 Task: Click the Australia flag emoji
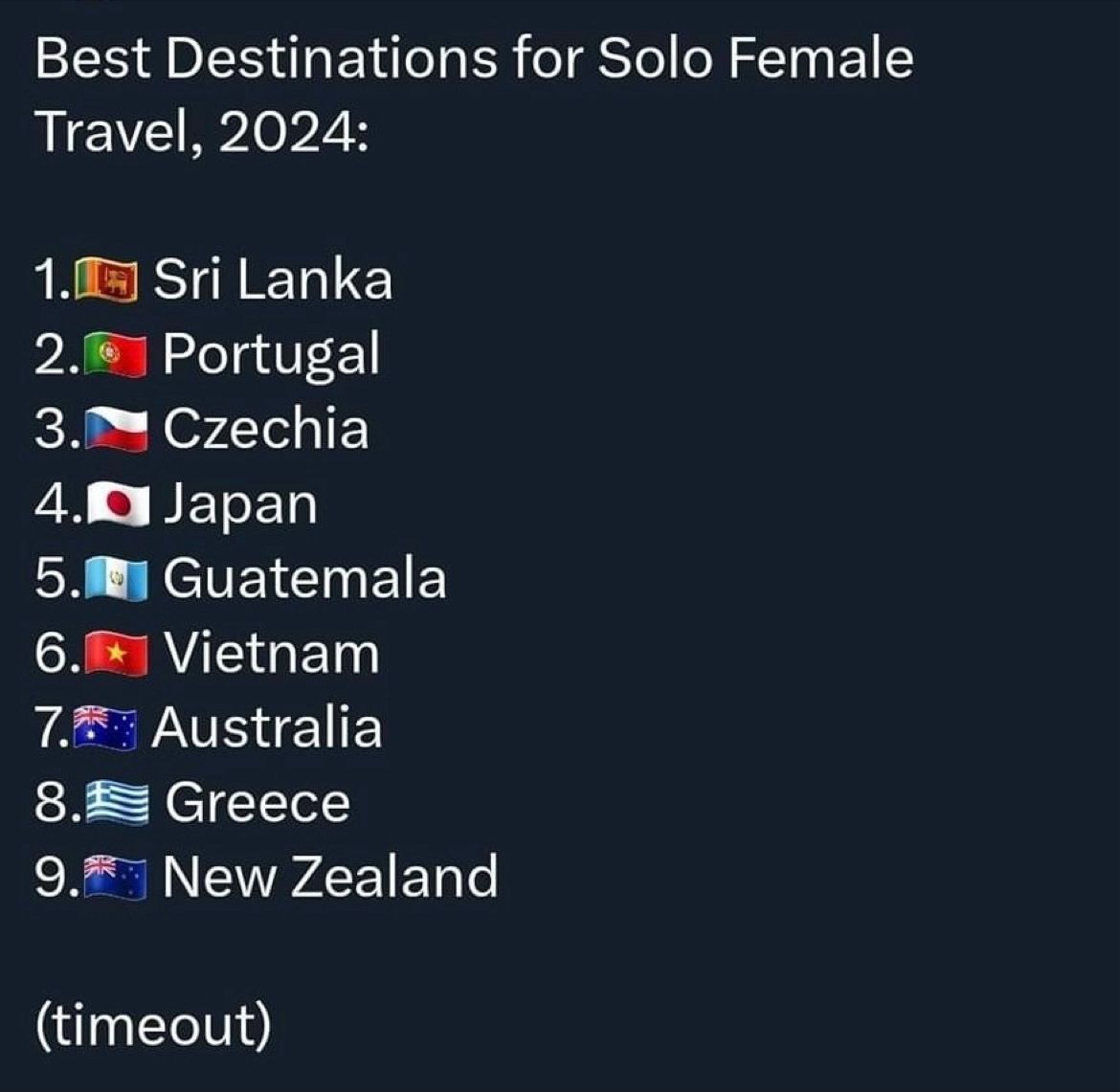[x=105, y=727]
